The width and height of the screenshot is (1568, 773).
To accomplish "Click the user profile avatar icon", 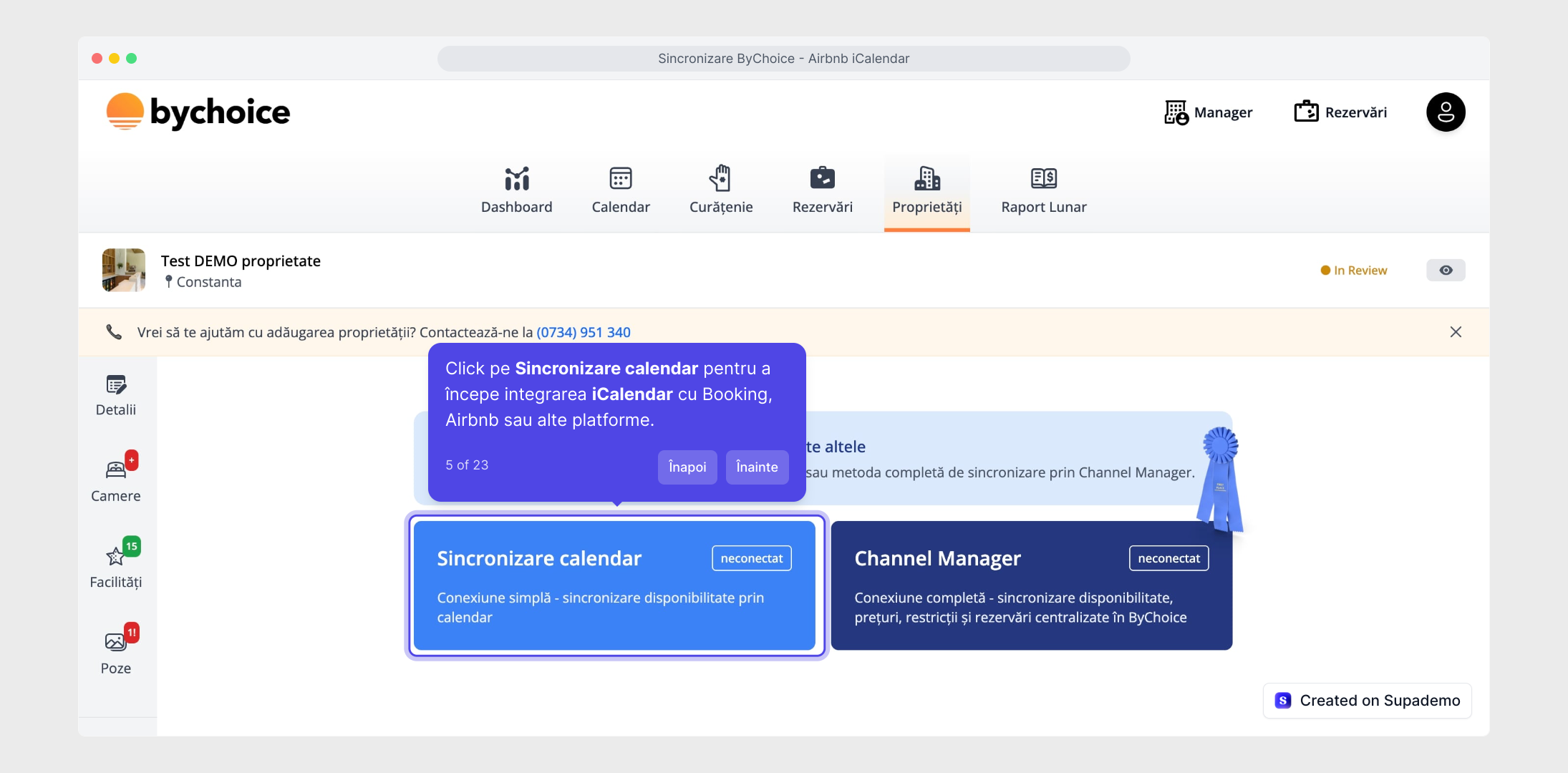I will click(x=1445, y=112).
